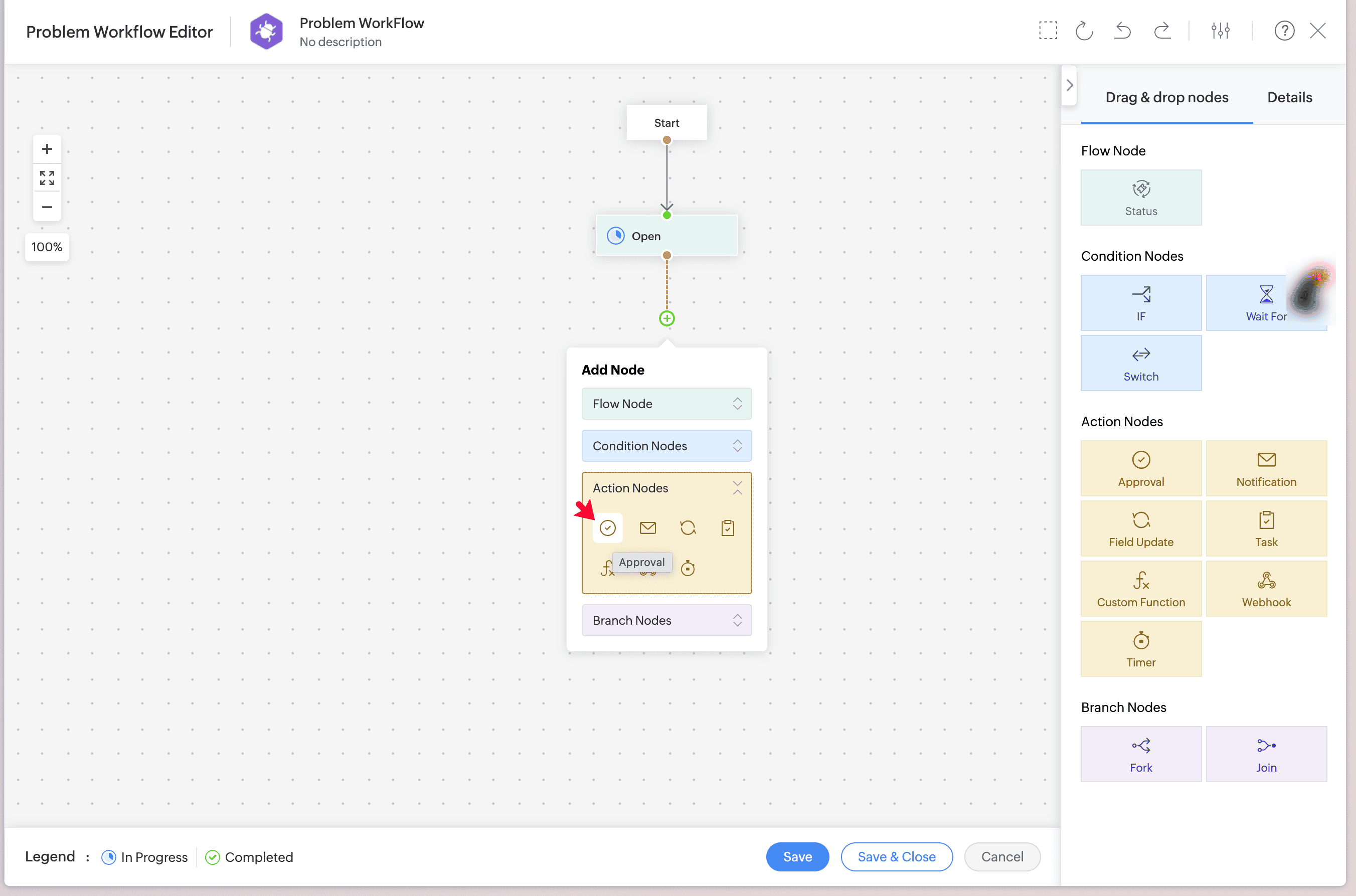Select the Task clipboard icon in Add Node
The image size is (1356, 896).
coord(728,527)
